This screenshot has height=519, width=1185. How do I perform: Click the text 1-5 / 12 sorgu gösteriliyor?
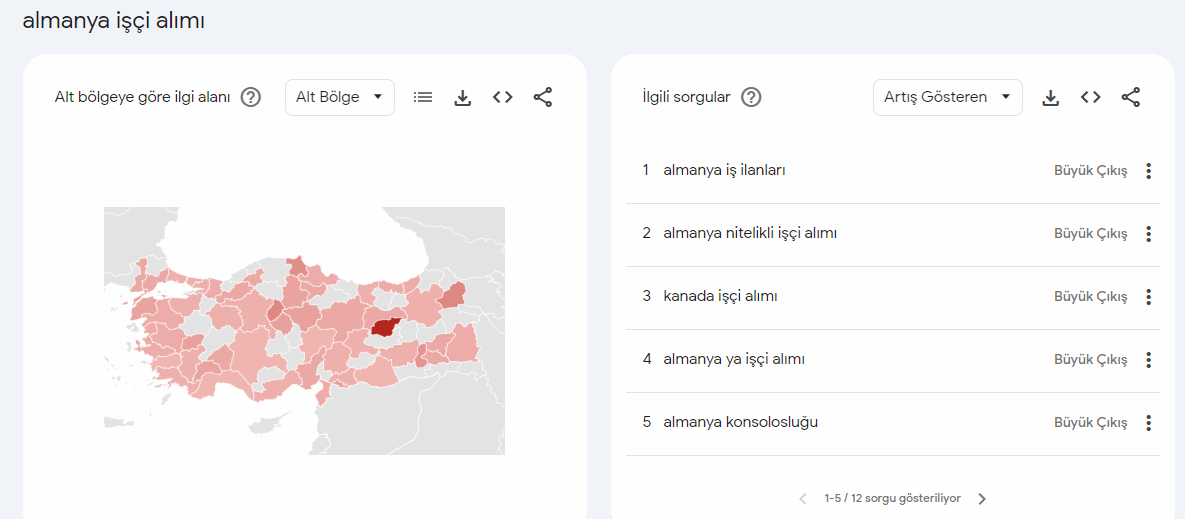point(893,499)
